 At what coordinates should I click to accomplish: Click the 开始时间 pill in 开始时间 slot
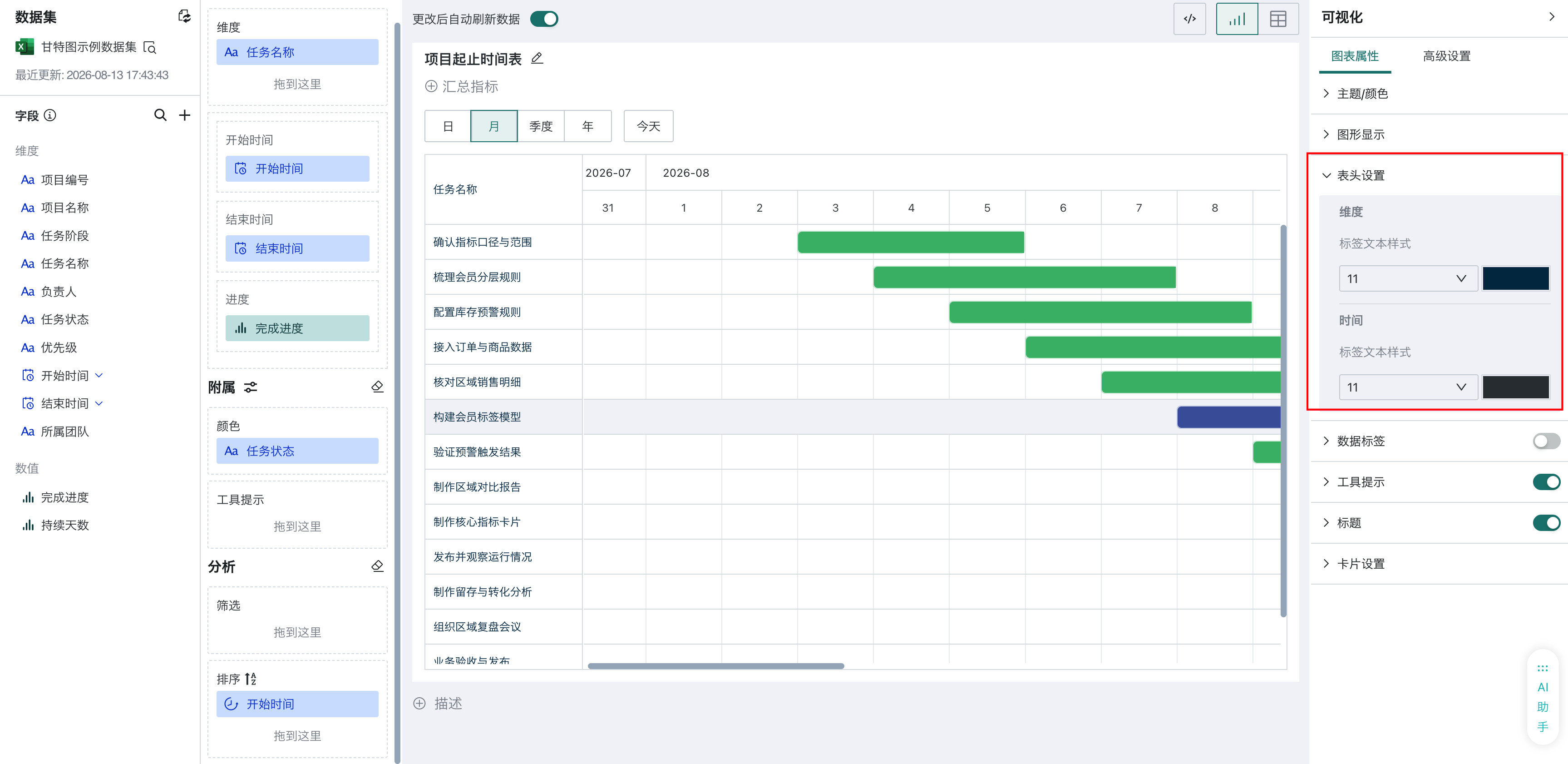click(297, 169)
